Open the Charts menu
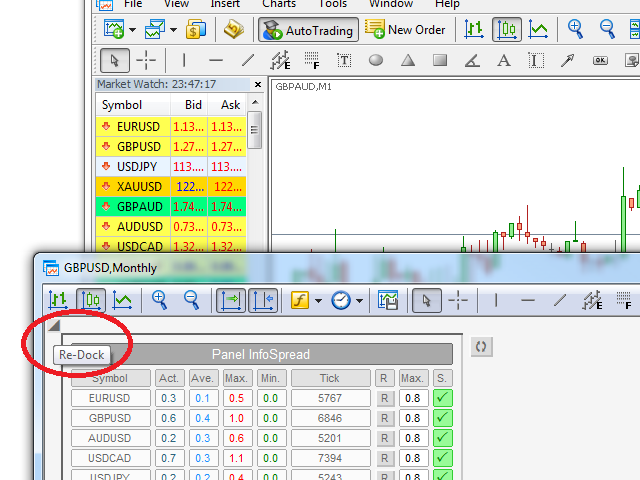Viewport: 640px width, 480px height. point(278,4)
